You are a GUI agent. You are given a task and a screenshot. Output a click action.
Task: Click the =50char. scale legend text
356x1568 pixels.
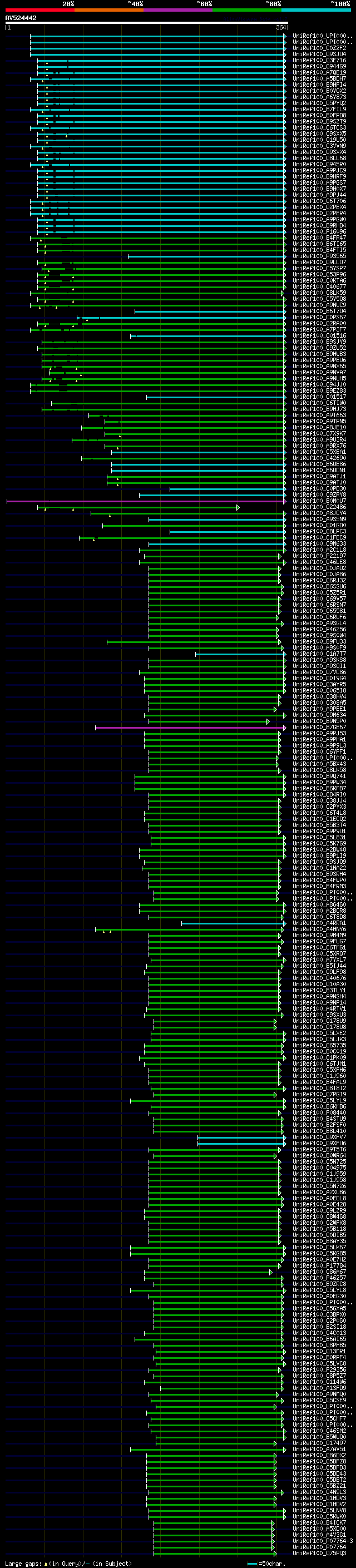point(271,1564)
